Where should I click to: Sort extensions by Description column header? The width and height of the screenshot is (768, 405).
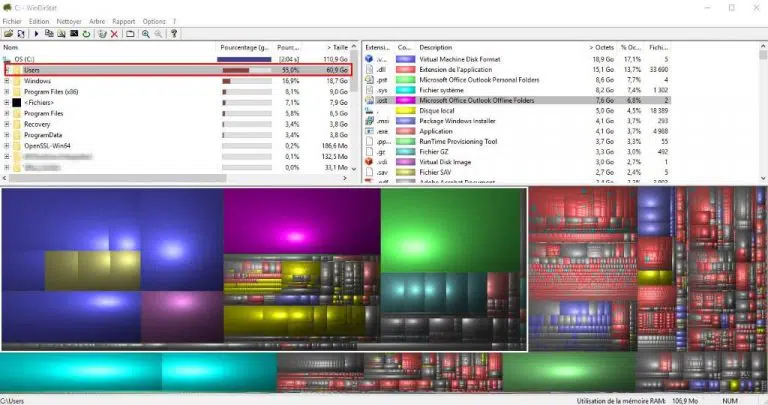(501, 48)
